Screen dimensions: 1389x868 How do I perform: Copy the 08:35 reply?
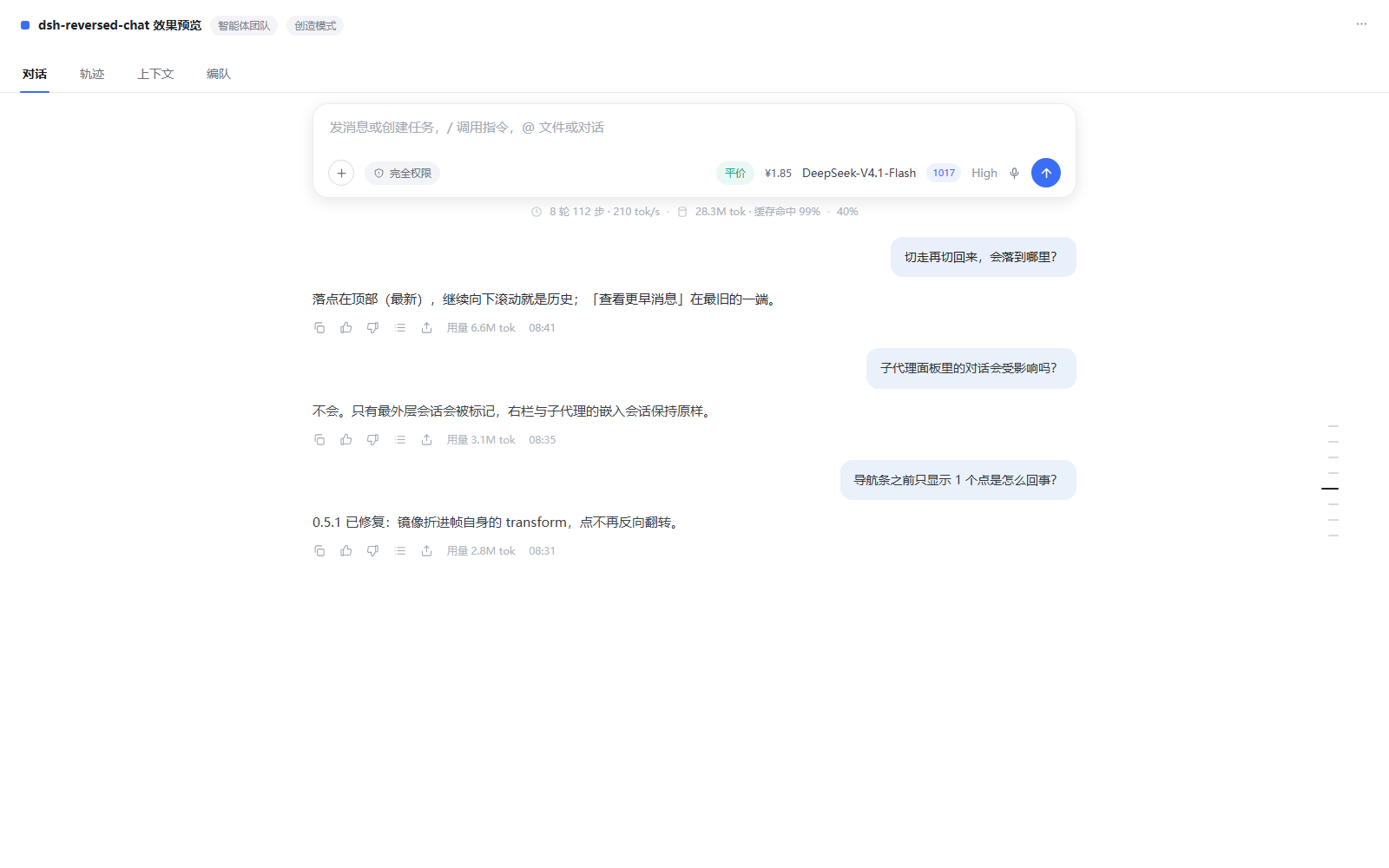click(319, 440)
